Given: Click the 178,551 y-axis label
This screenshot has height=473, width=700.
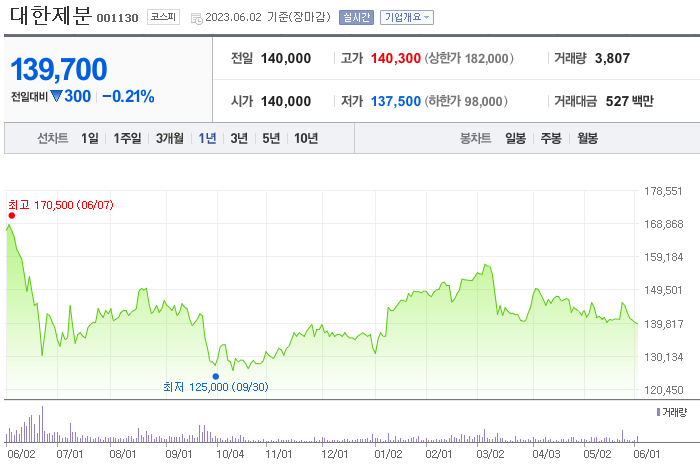Looking at the screenshot, I should coord(663,191).
